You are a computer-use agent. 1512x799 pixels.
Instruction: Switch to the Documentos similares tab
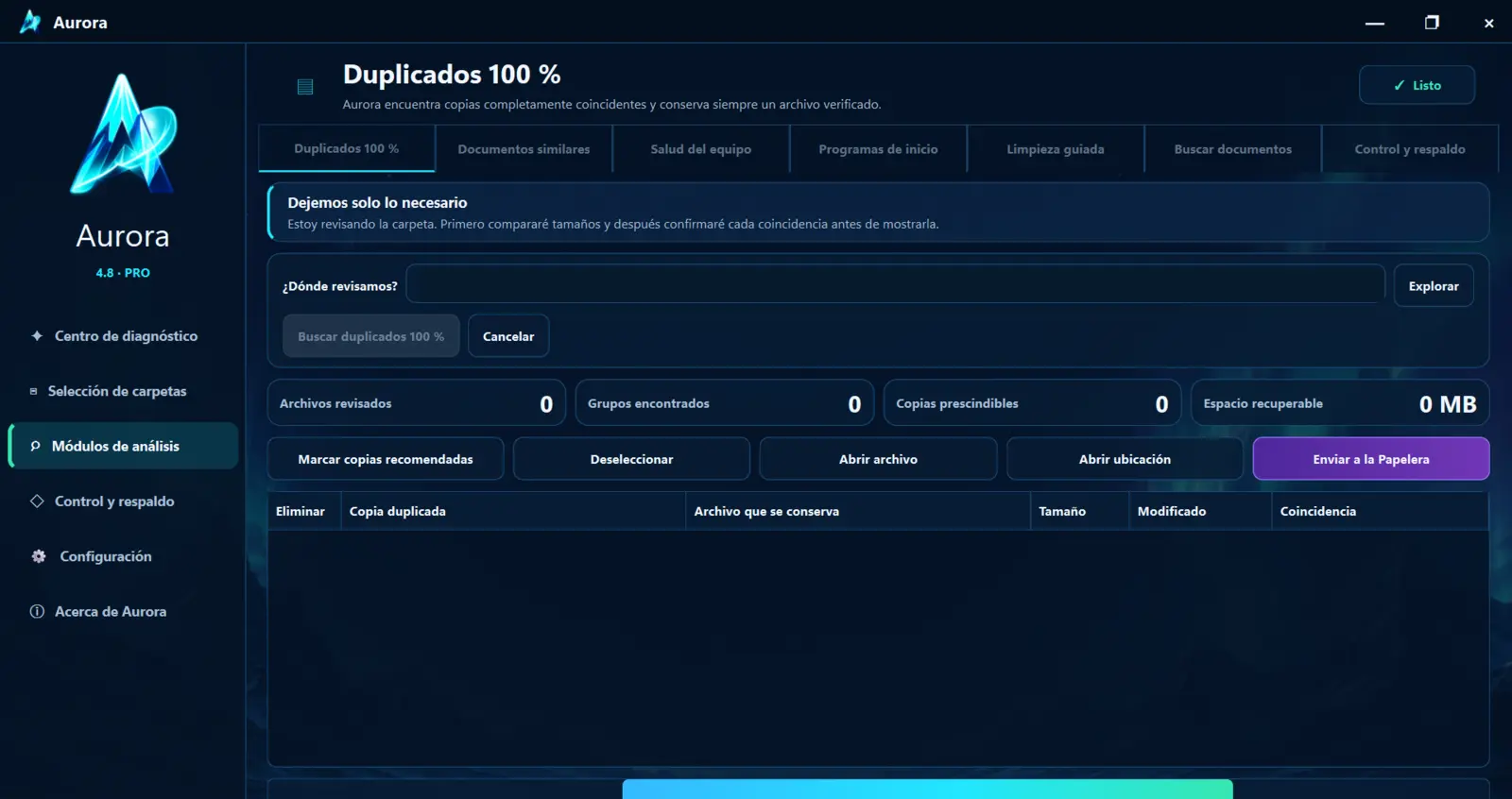tap(524, 149)
